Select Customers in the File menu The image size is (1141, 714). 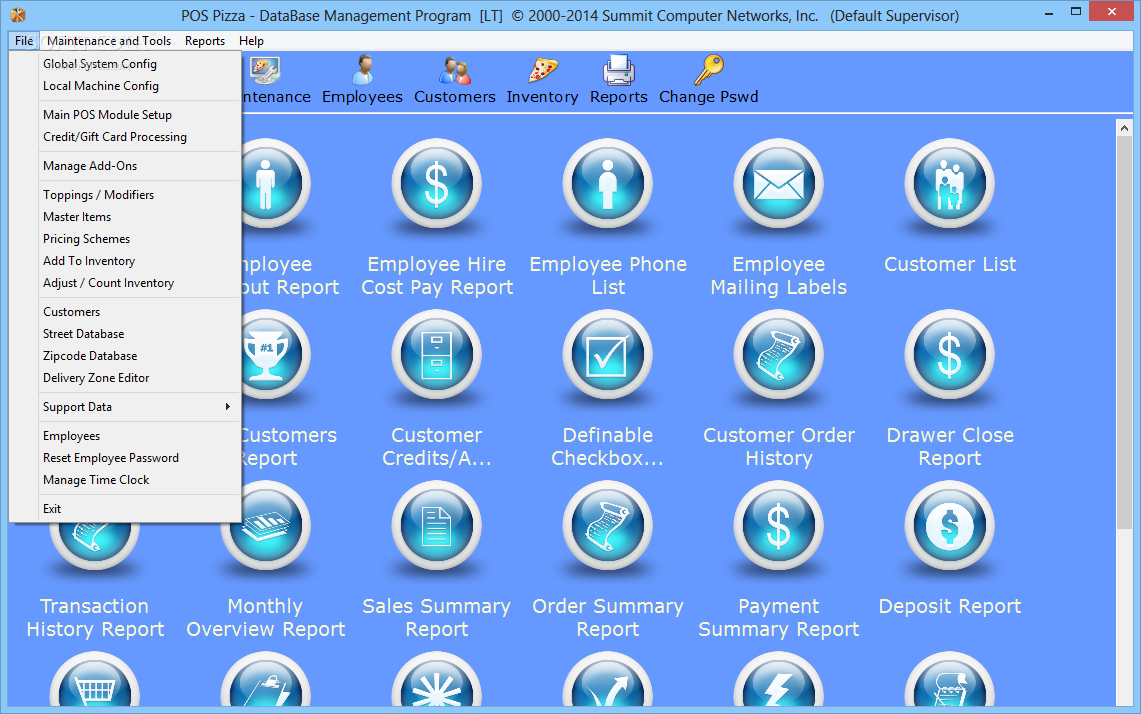[x=138, y=312]
